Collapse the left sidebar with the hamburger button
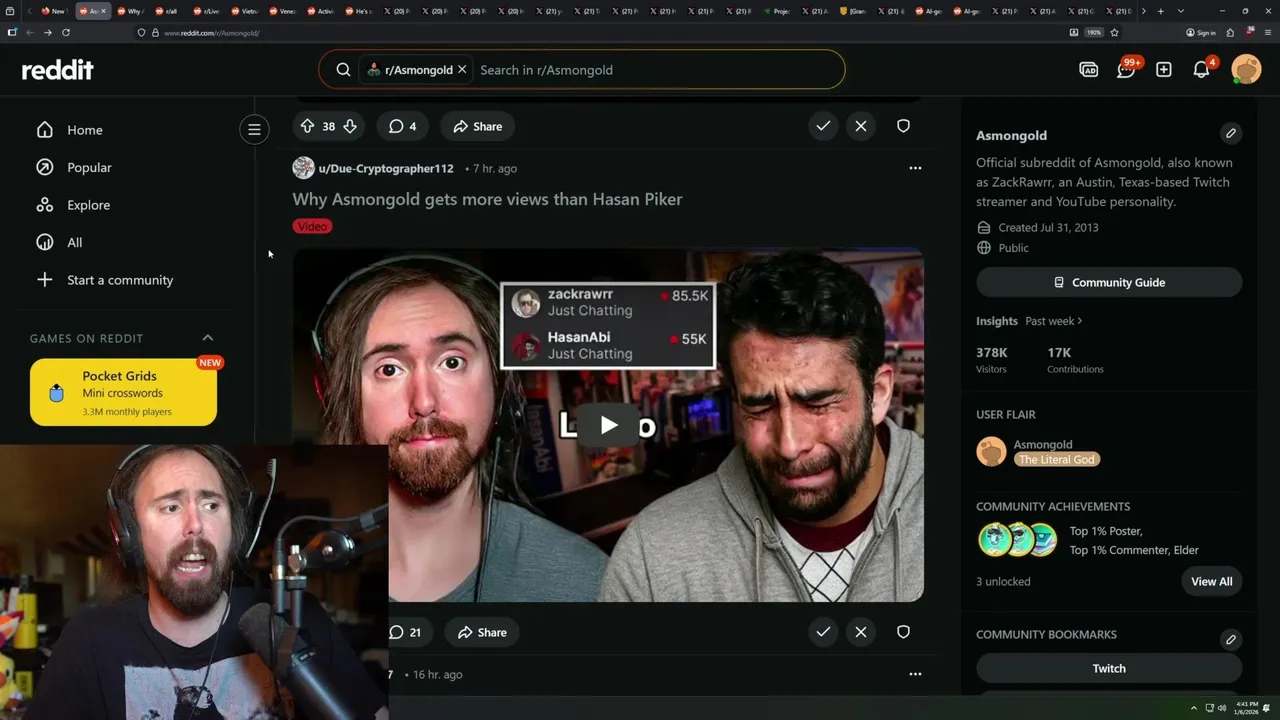The width and height of the screenshot is (1280, 720). point(254,129)
